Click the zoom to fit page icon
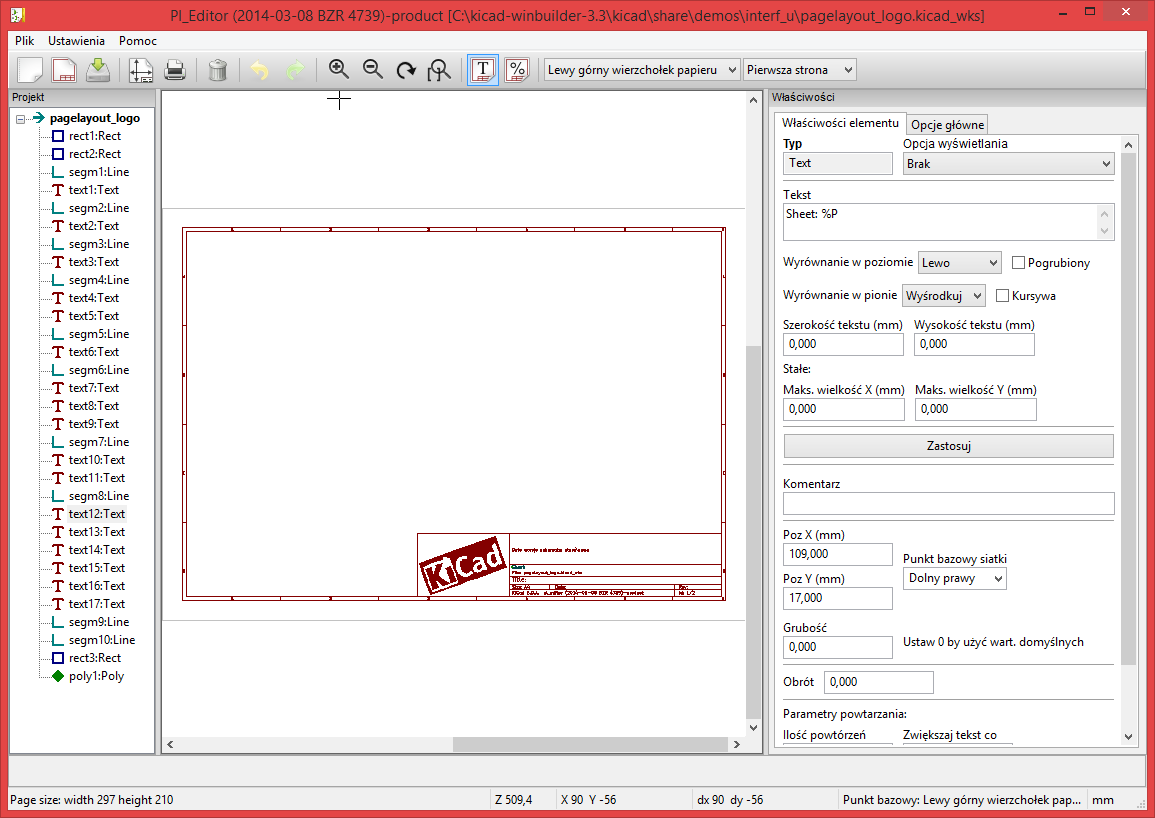Screen dimensions: 1155x818 (x=439, y=70)
